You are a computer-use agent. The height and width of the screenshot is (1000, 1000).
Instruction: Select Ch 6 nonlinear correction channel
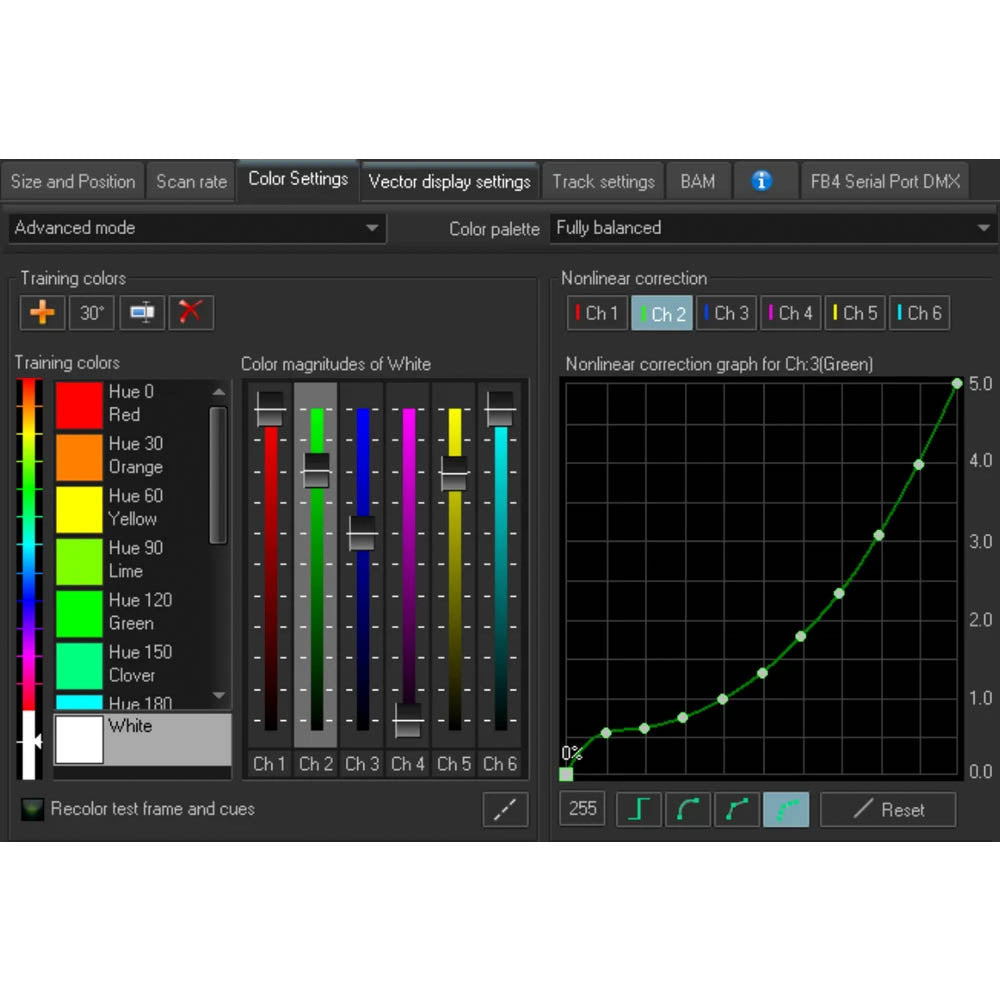[x=920, y=313]
